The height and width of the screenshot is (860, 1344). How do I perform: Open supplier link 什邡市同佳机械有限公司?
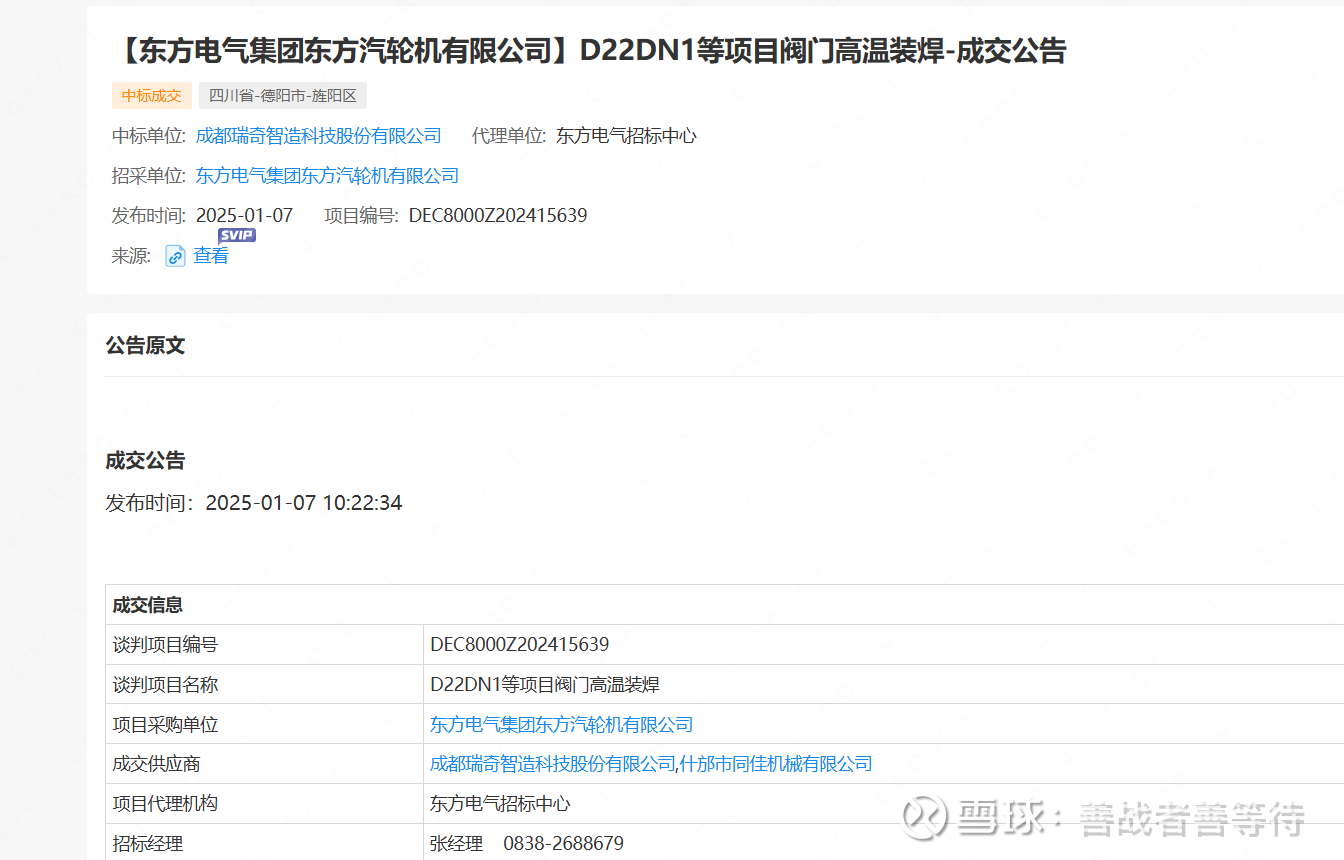coord(776,764)
